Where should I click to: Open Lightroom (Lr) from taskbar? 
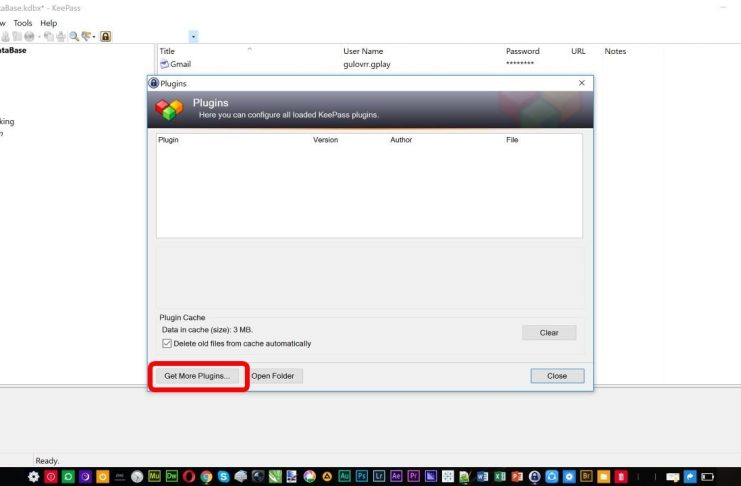[379, 476]
